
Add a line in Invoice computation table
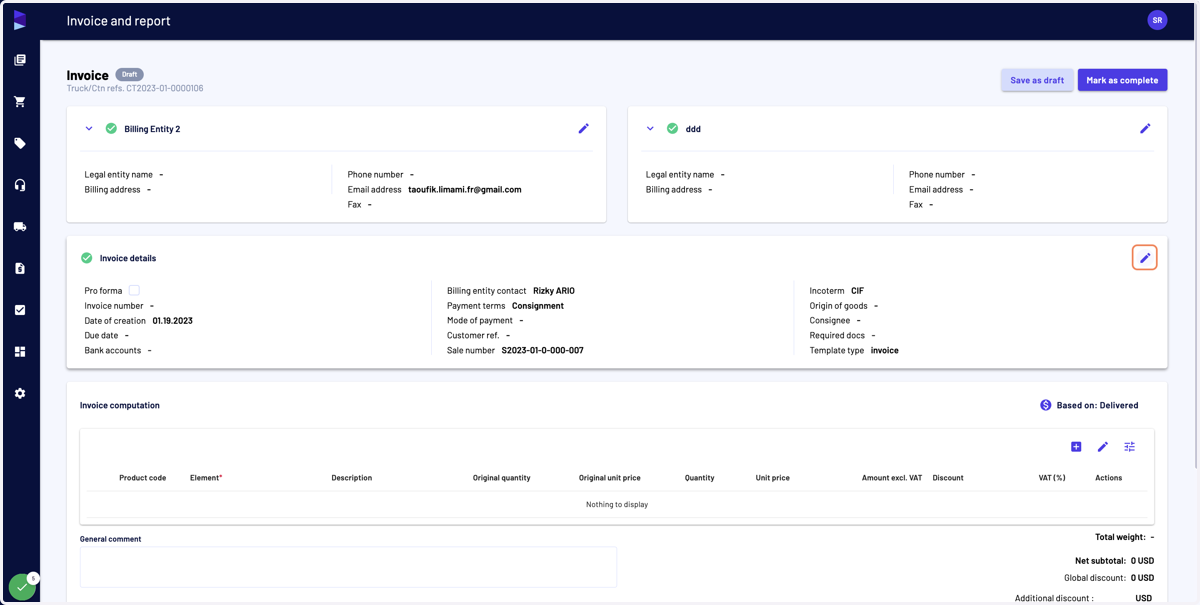pos(1076,447)
